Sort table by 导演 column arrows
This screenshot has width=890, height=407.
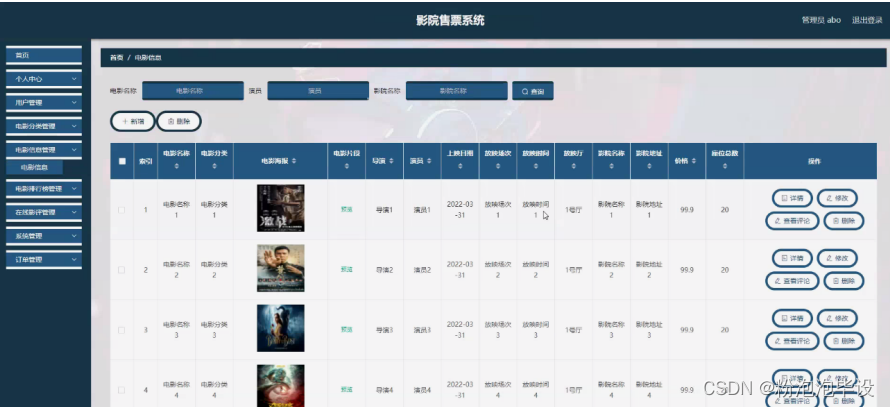(x=391, y=161)
